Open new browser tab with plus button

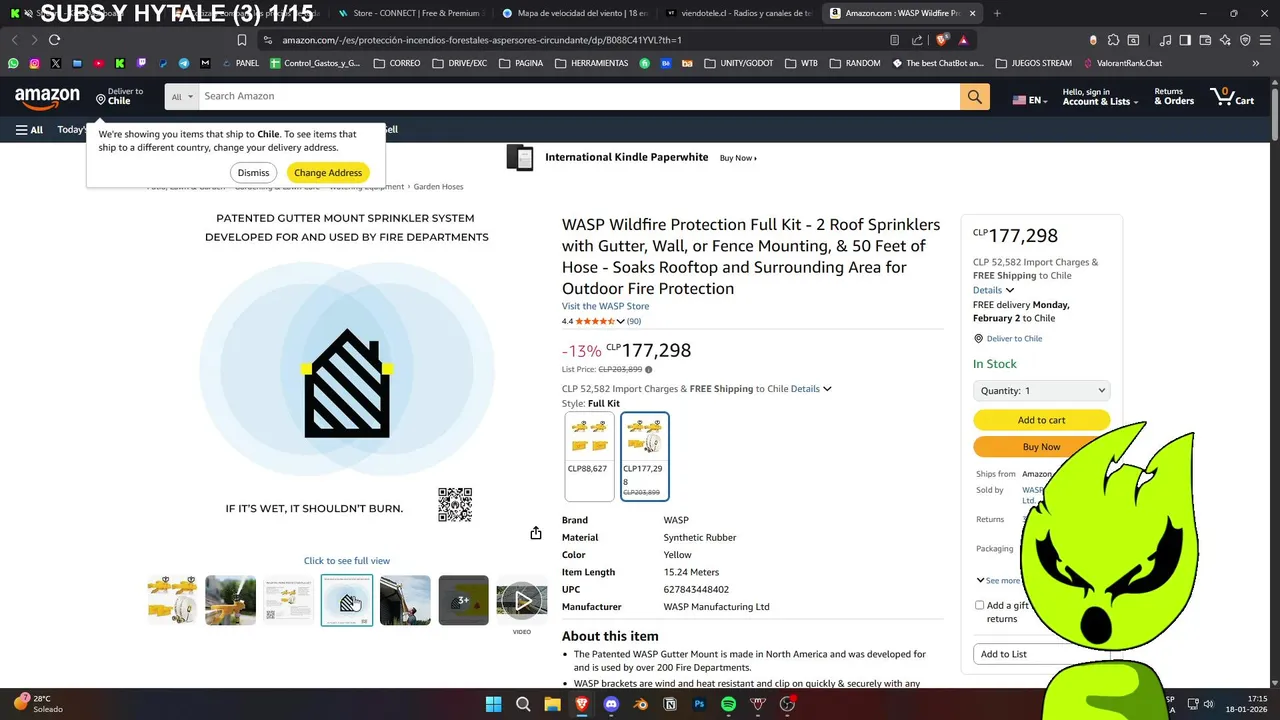tap(997, 13)
